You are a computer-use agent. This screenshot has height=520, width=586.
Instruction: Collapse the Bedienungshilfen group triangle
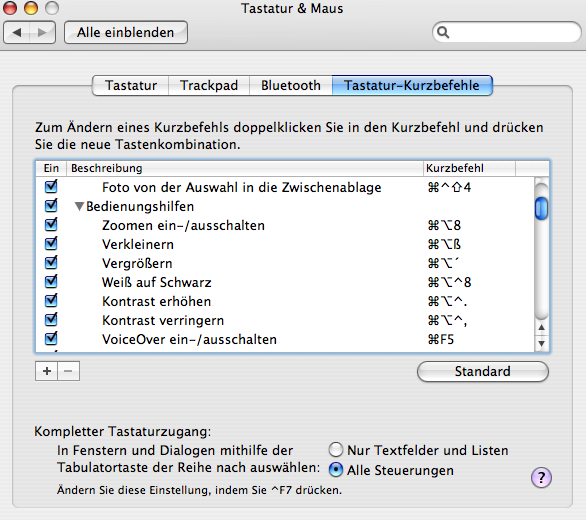(x=79, y=206)
